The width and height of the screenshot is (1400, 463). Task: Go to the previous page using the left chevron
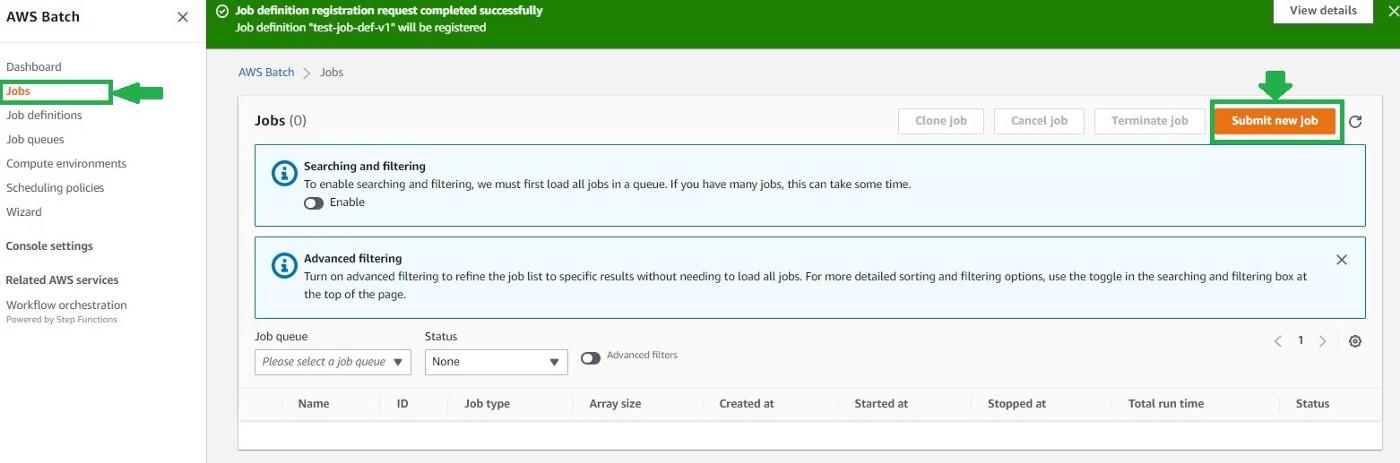(x=1278, y=341)
